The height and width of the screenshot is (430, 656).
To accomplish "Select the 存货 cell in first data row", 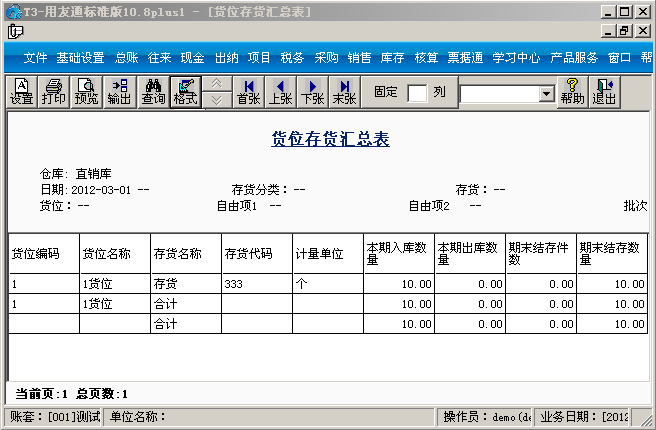I will click(186, 284).
